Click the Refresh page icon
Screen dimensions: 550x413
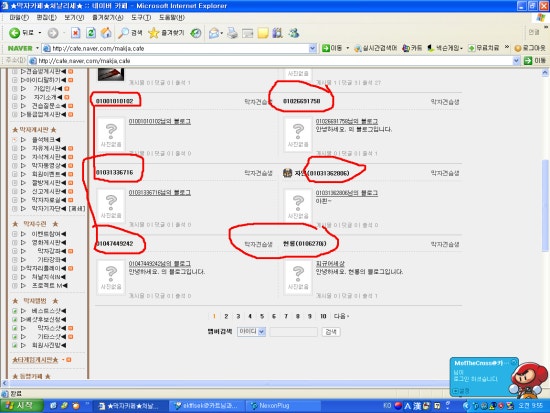pos(91,33)
